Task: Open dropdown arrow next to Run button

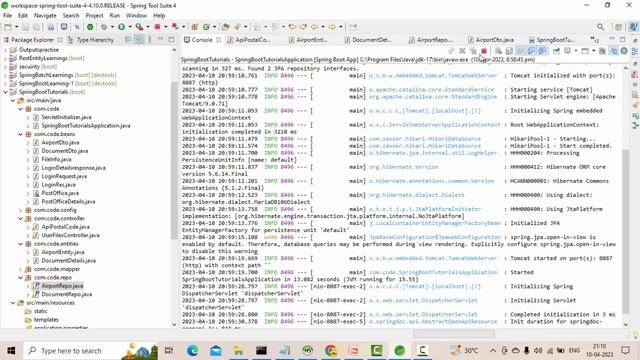Action: (130, 27)
